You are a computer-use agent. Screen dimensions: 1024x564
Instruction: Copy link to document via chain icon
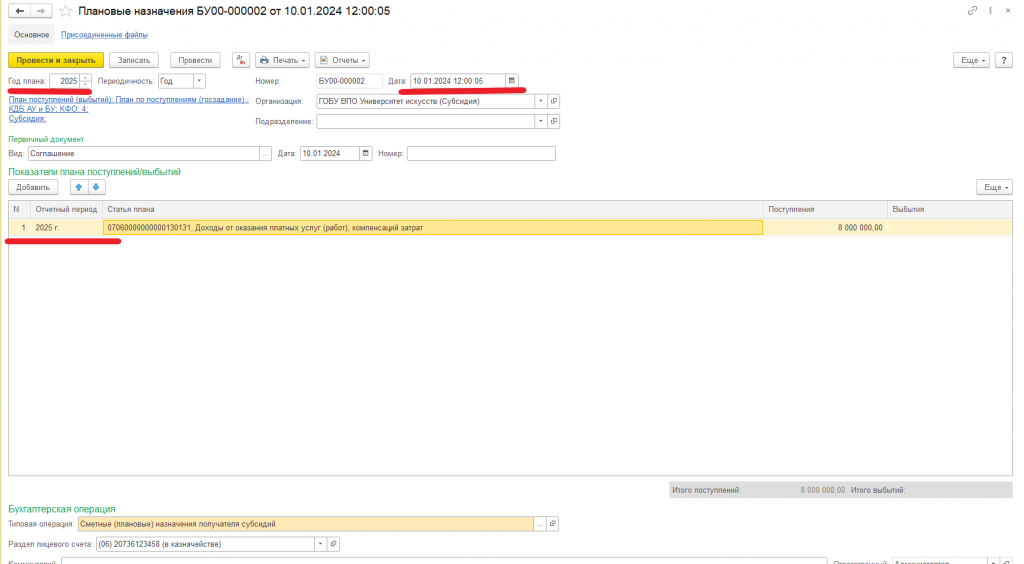tap(972, 10)
